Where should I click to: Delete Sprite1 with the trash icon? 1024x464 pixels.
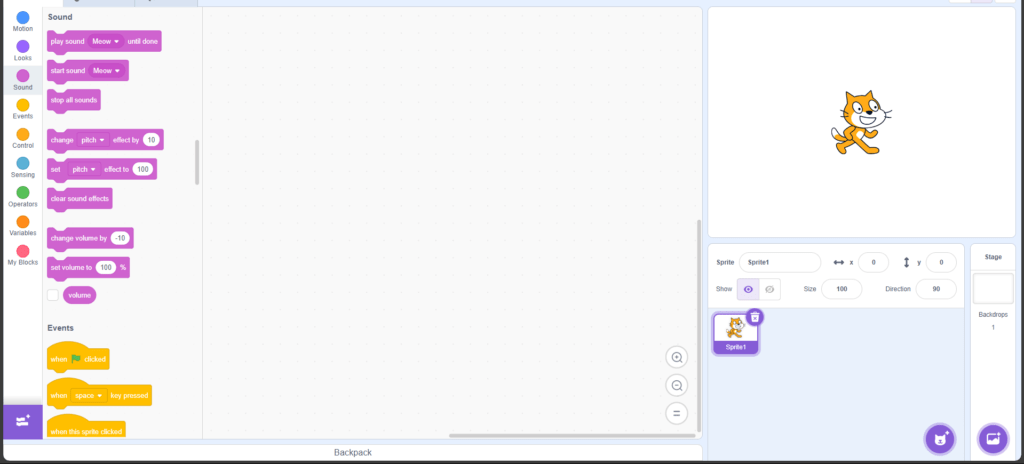click(755, 317)
